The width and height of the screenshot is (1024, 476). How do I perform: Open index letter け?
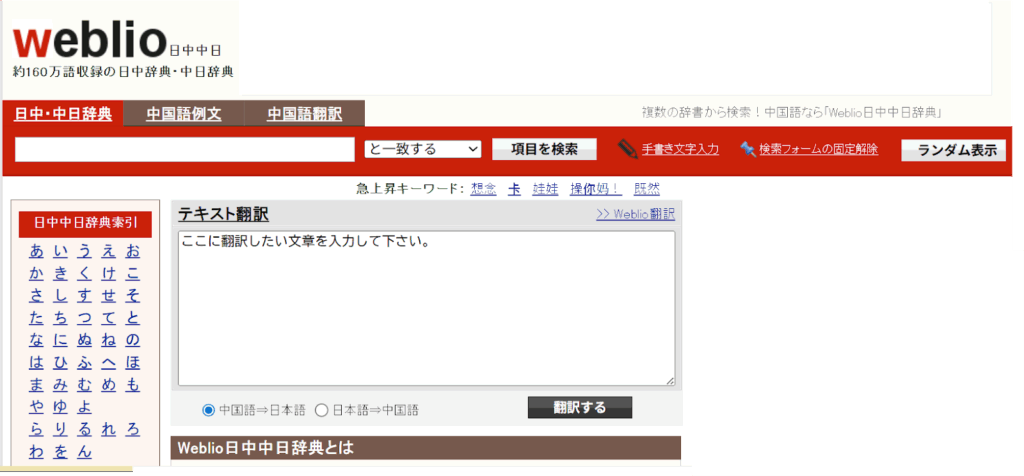tap(108, 274)
